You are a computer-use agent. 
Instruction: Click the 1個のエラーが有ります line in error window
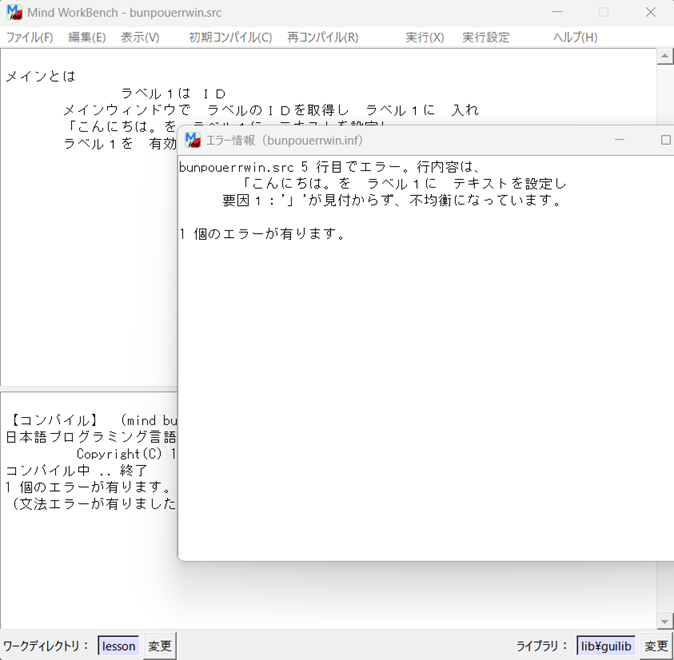click(x=262, y=234)
